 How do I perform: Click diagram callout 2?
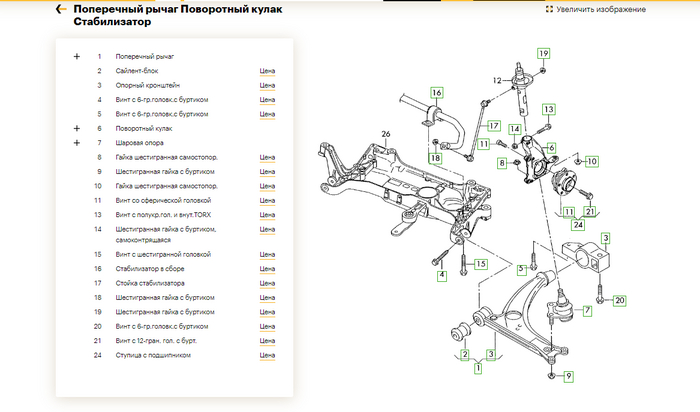(465, 354)
